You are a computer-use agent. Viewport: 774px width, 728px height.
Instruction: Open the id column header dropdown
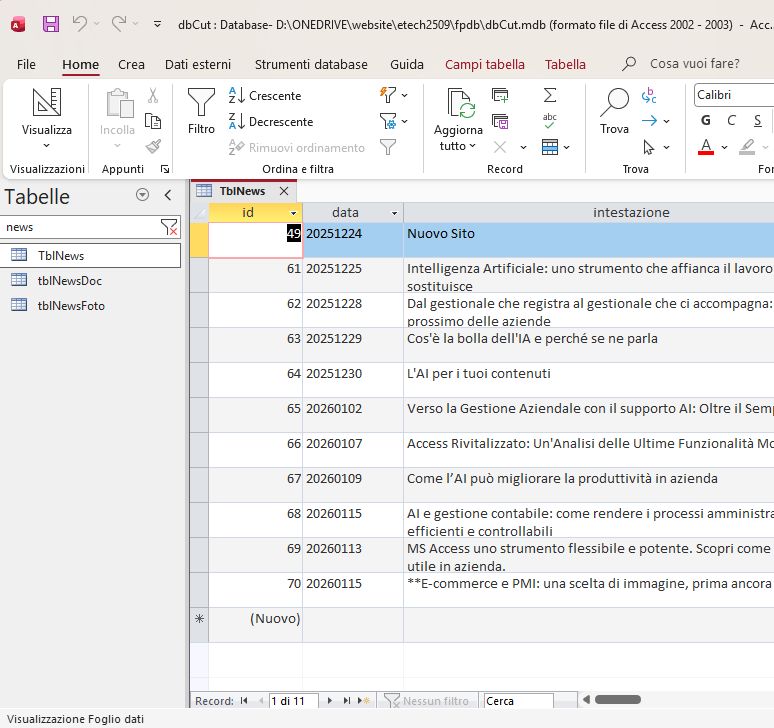click(x=293, y=213)
